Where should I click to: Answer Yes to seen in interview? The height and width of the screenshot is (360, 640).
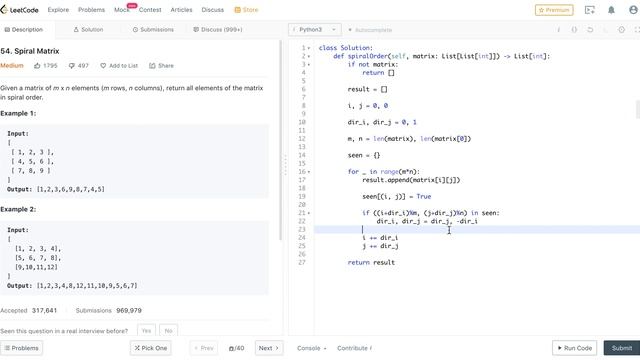(x=146, y=331)
